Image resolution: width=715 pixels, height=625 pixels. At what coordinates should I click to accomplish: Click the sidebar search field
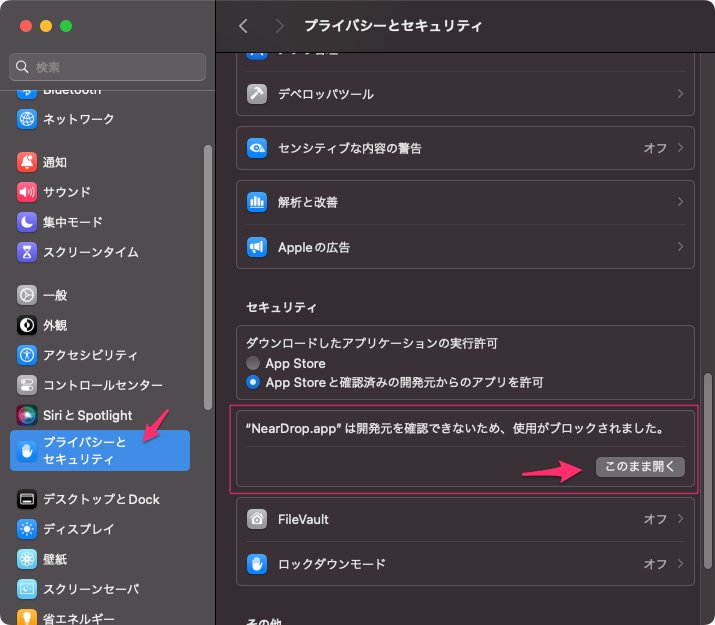108,67
